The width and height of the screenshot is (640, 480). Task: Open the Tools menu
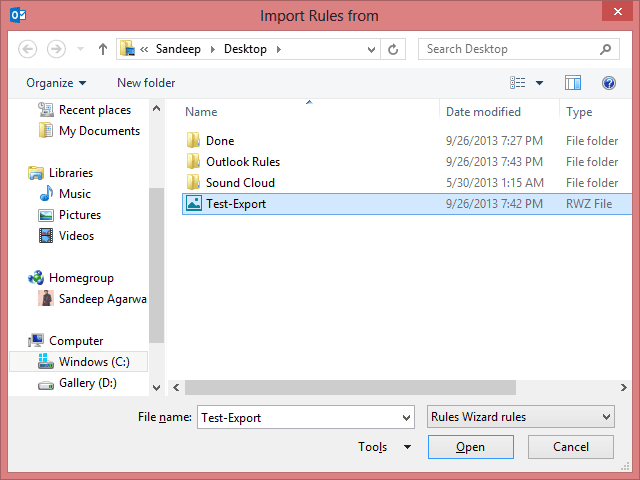point(384,447)
